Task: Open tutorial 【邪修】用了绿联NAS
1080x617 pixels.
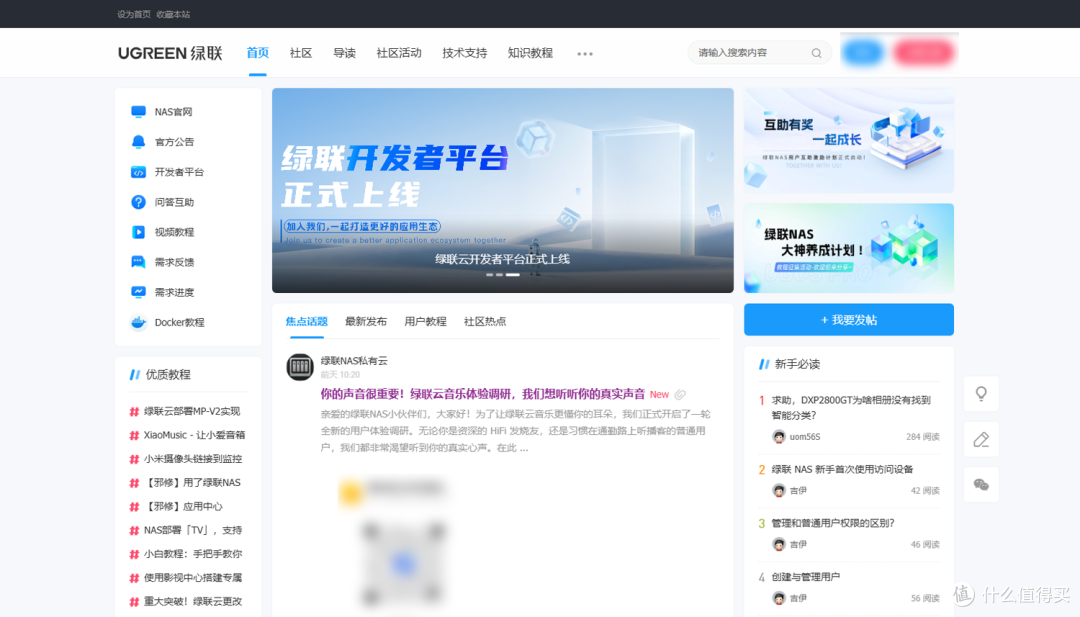Action: pos(192,483)
